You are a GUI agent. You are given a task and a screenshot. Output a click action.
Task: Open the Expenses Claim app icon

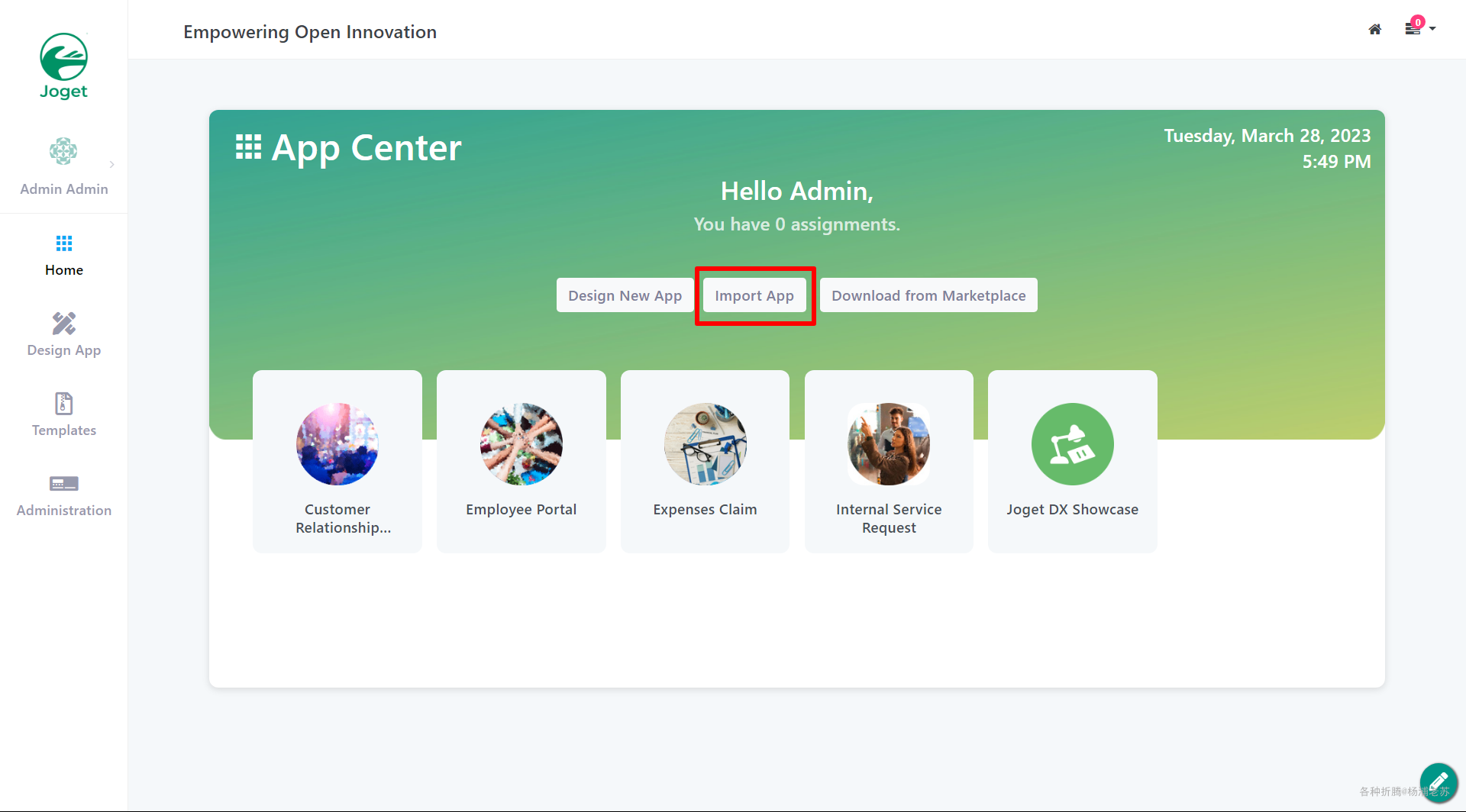(x=706, y=444)
